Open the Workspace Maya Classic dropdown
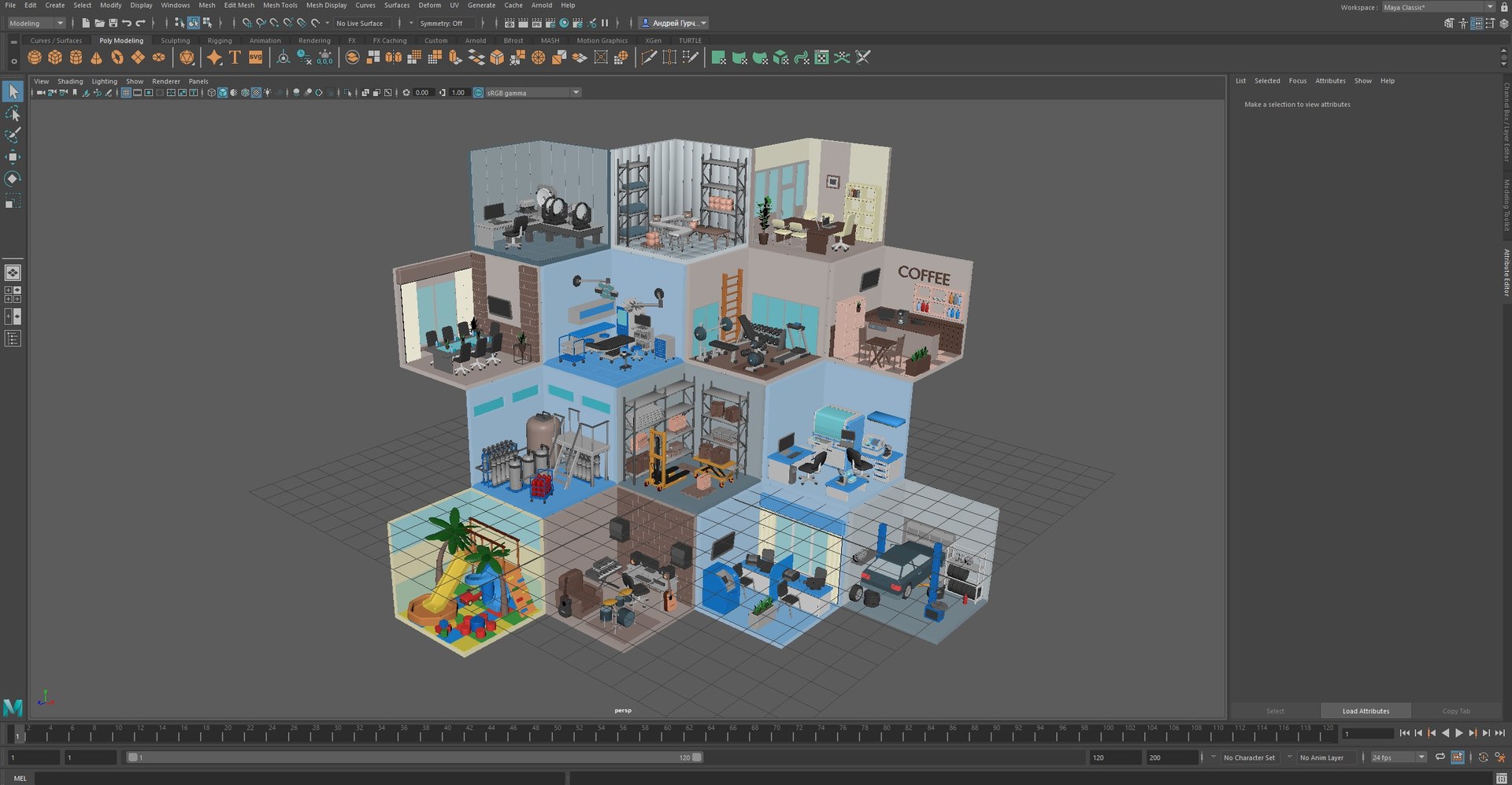Screen dimensions: 1512x785 pyautogui.click(x=1438, y=7)
